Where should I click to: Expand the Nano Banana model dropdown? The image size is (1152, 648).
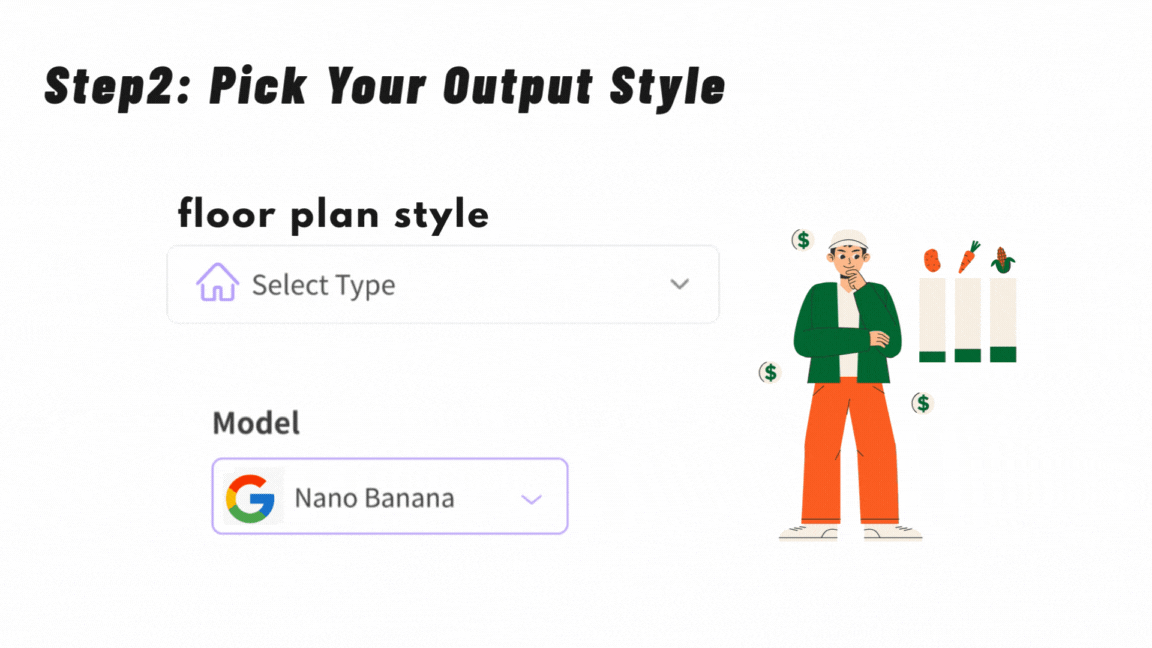(390, 497)
